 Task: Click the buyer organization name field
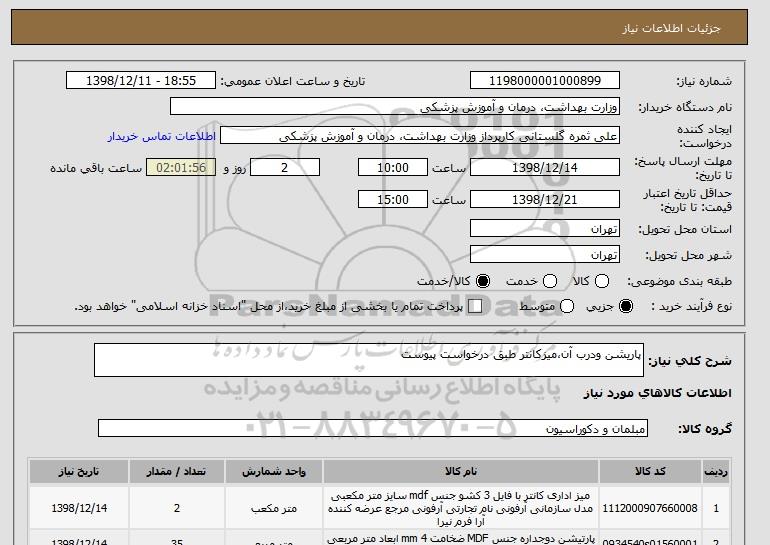395,107
